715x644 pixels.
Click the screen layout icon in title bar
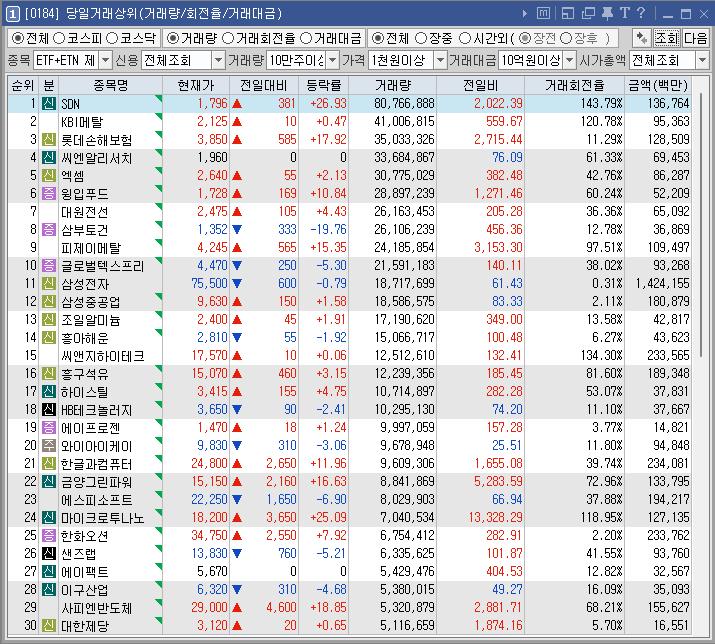568,13
